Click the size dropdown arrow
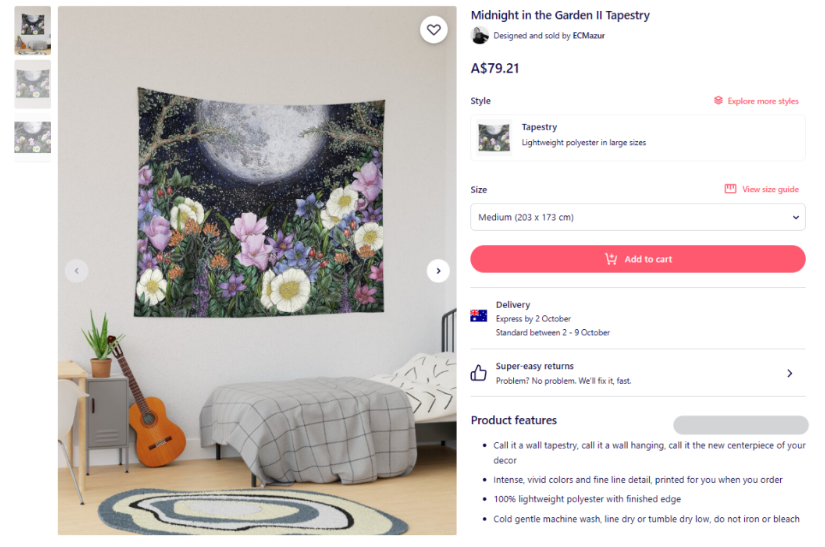Viewport: 825px width, 547px height. [796, 217]
